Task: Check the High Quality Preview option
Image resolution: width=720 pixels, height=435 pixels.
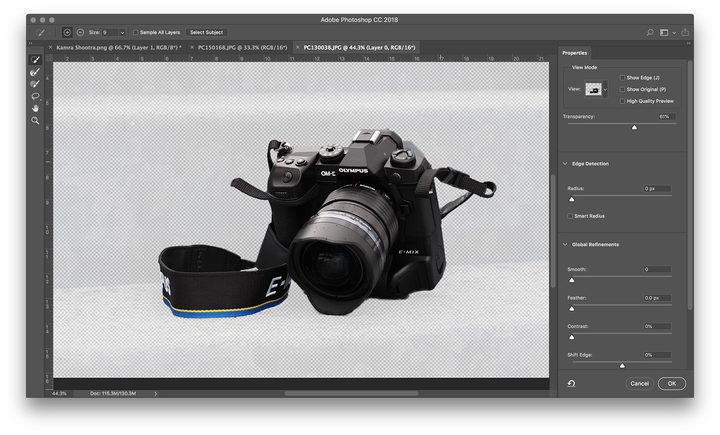Action: 622,101
